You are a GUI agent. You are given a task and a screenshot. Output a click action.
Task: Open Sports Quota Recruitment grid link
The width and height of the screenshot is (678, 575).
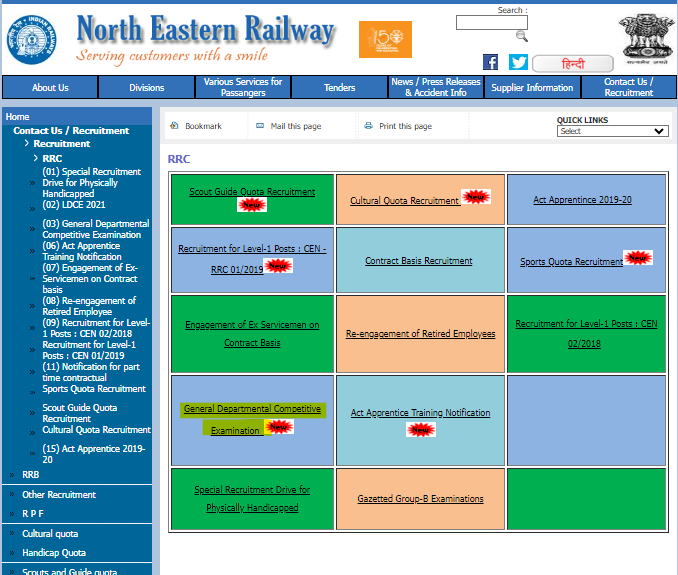[571, 262]
